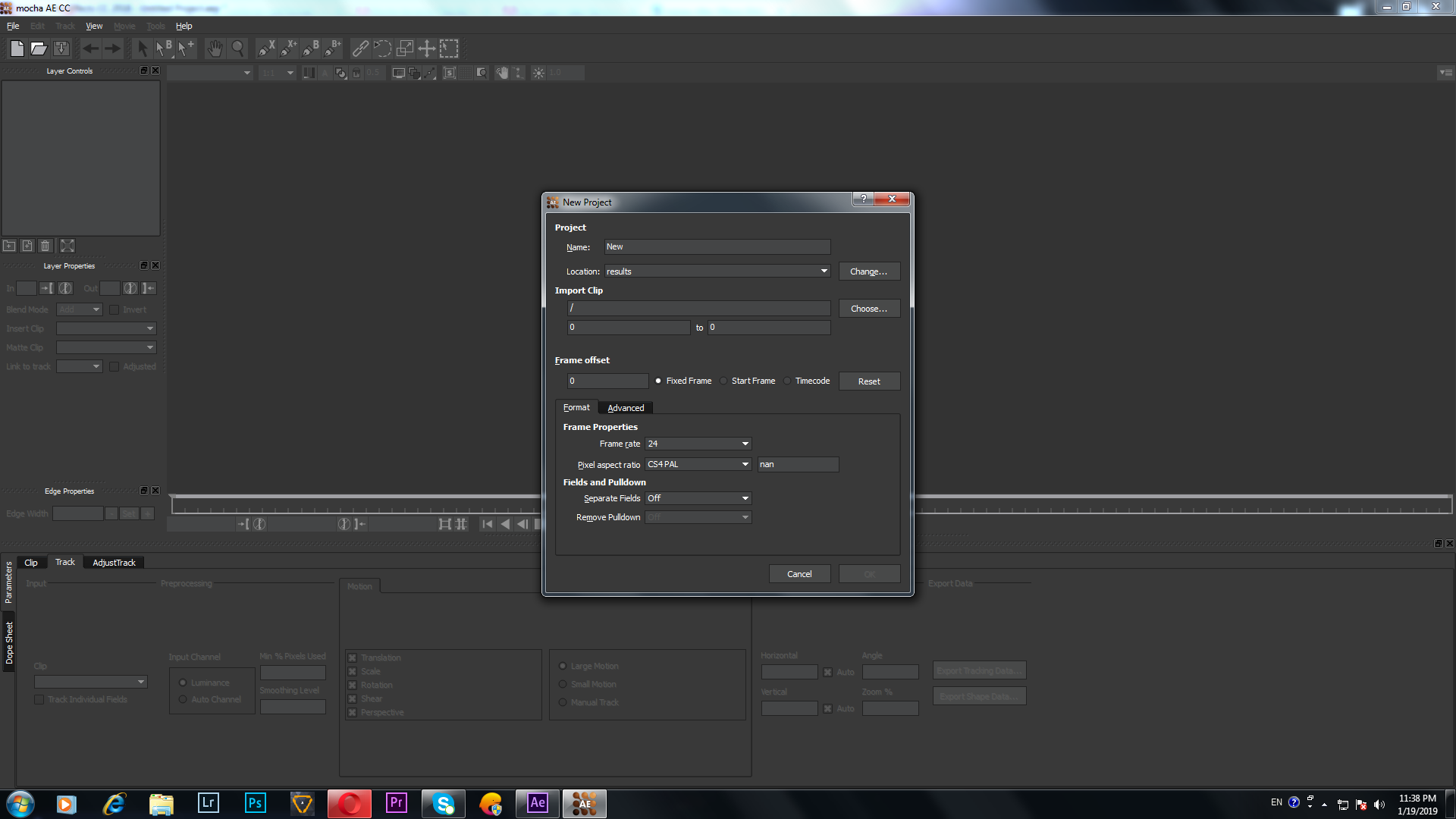Select the Zoom magnifier tool
The image size is (1456, 819).
(238, 49)
